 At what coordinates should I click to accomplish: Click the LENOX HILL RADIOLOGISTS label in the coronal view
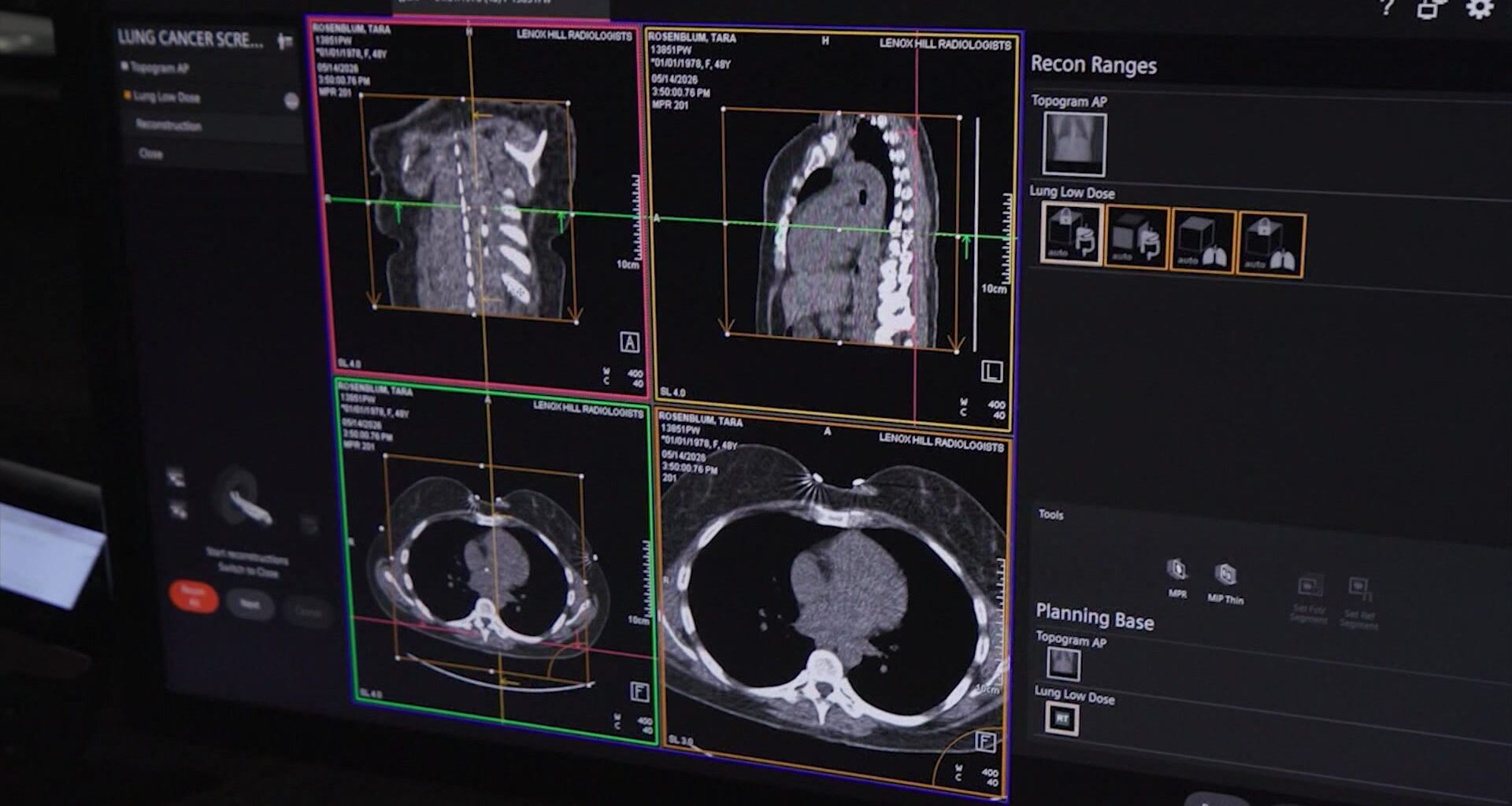(574, 35)
